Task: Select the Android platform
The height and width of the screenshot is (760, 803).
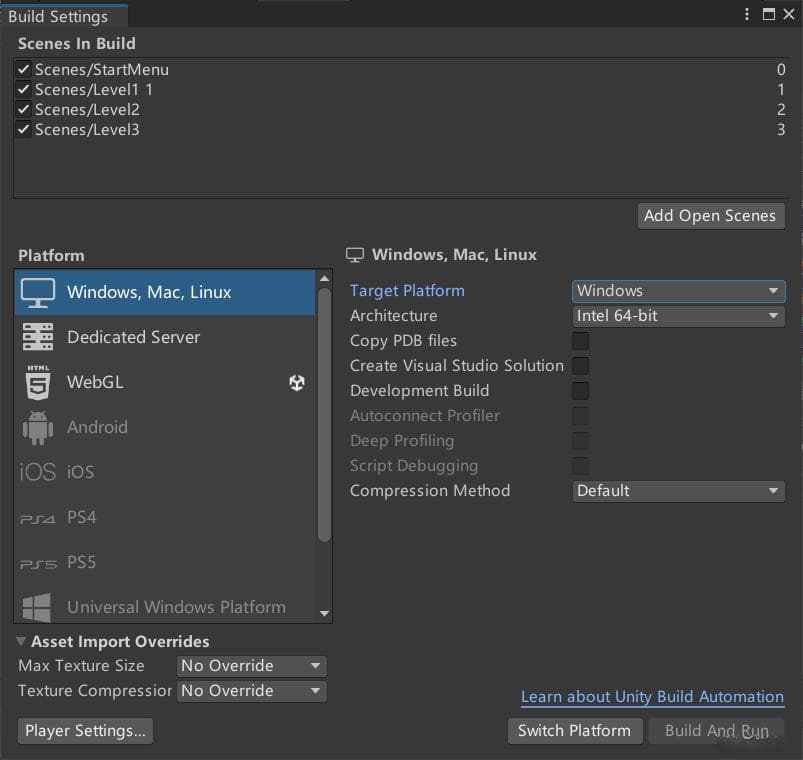Action: [x=165, y=427]
